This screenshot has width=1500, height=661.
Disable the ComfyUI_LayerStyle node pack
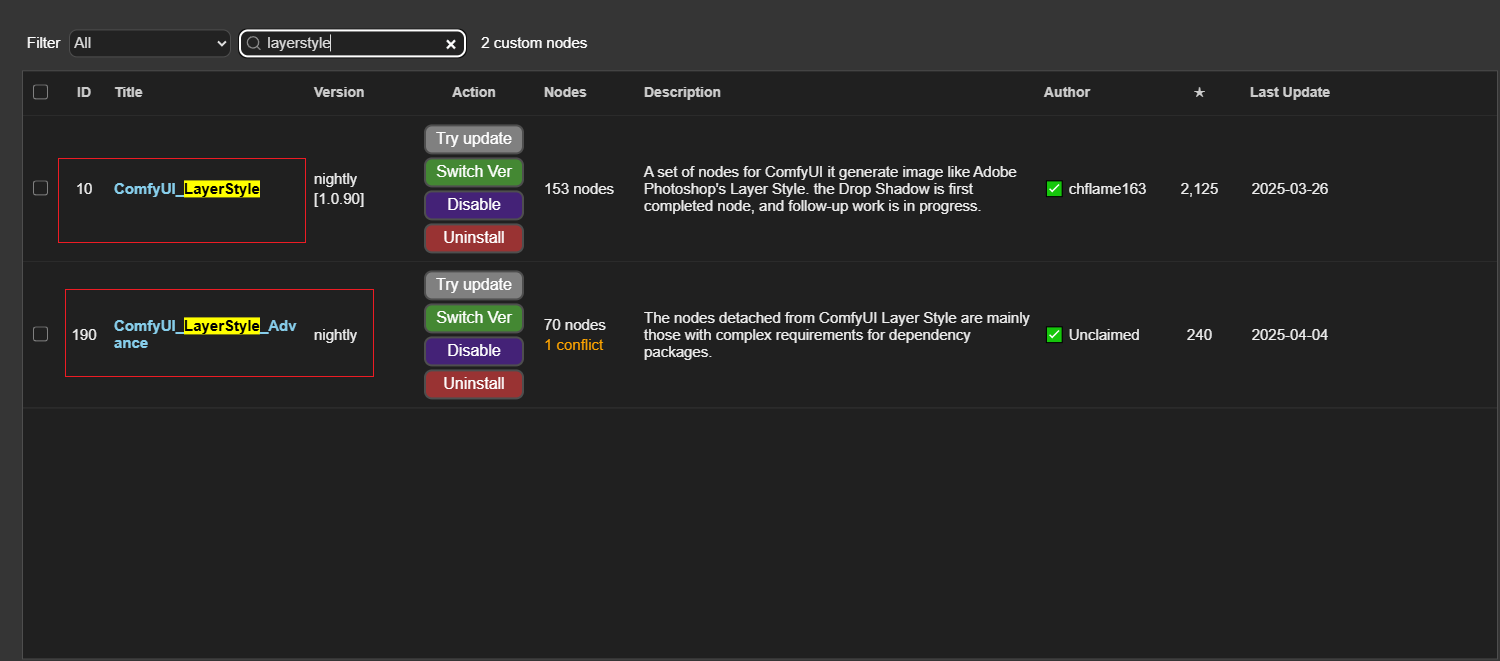click(474, 205)
